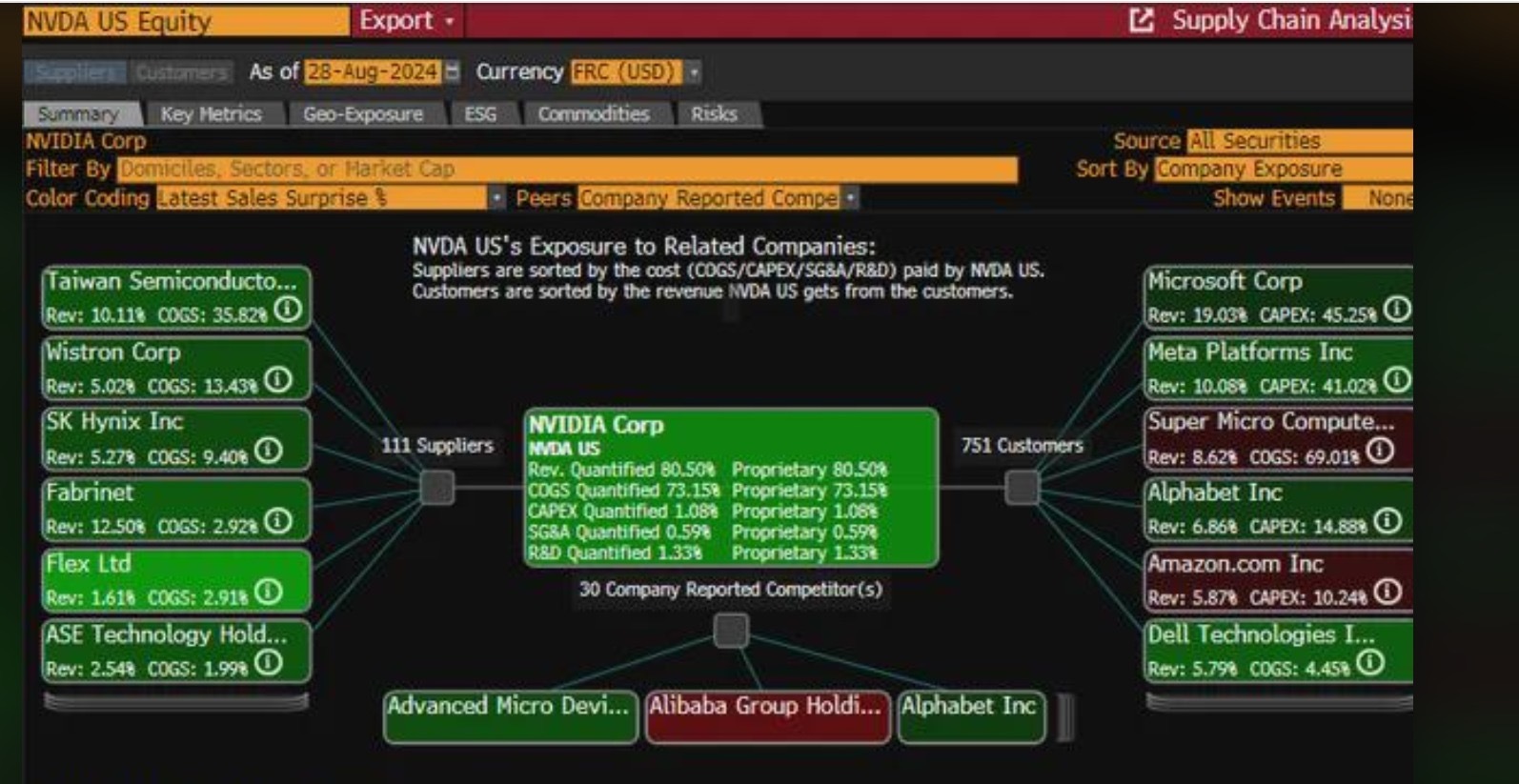Open info icon on Super Micro Computer card
The width and height of the screenshot is (1519, 784).
pyautogui.click(x=1380, y=451)
